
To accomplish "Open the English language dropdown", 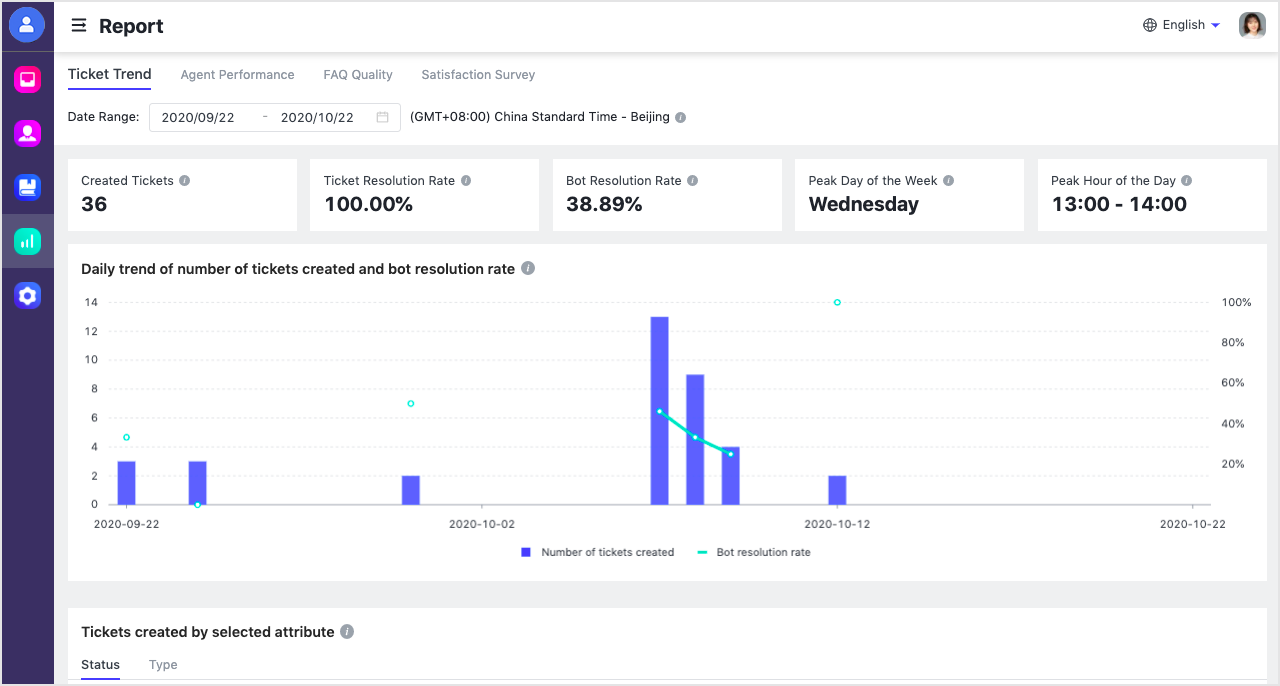I will [1182, 25].
